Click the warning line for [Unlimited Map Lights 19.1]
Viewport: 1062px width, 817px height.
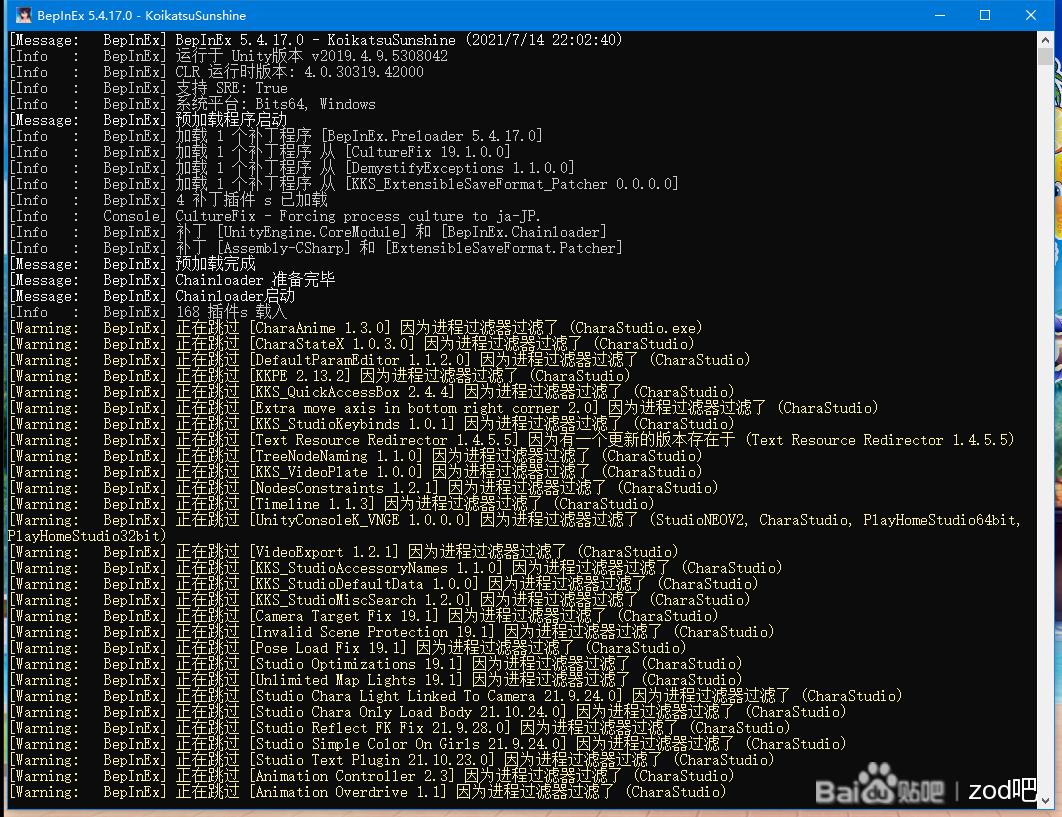(375, 680)
